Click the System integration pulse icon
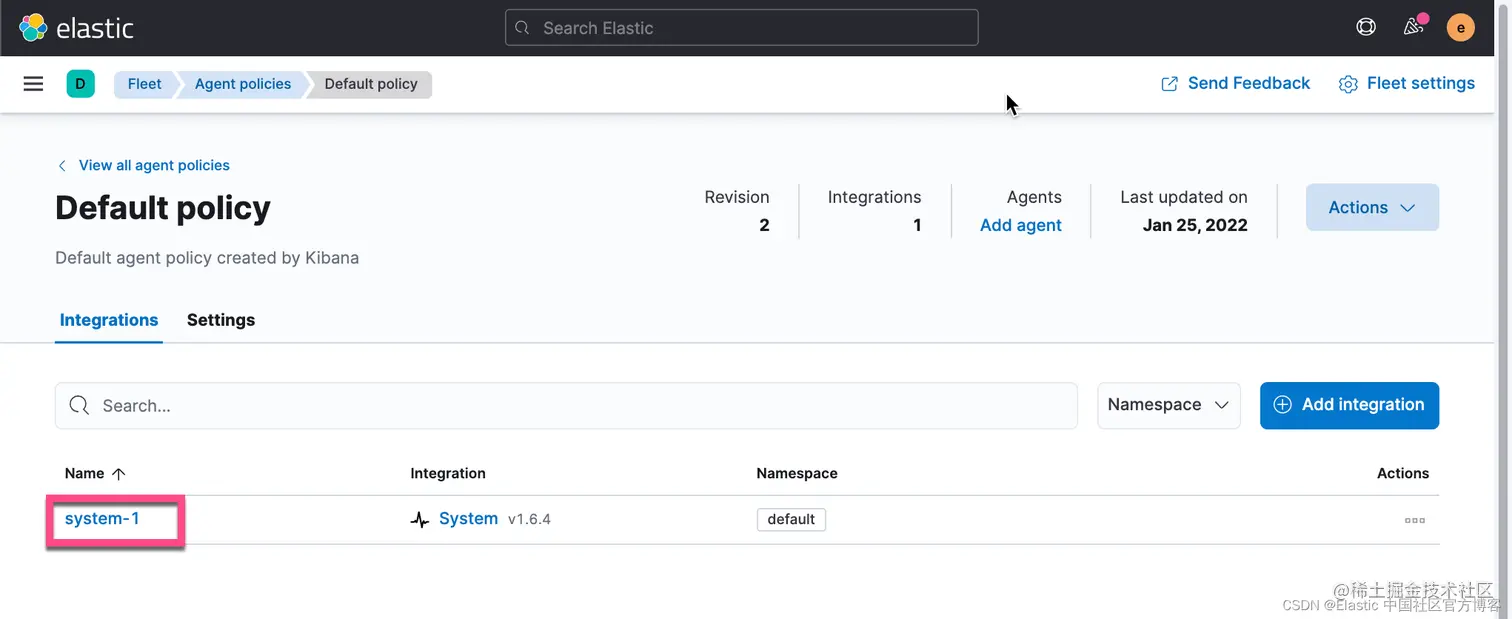 click(x=420, y=520)
